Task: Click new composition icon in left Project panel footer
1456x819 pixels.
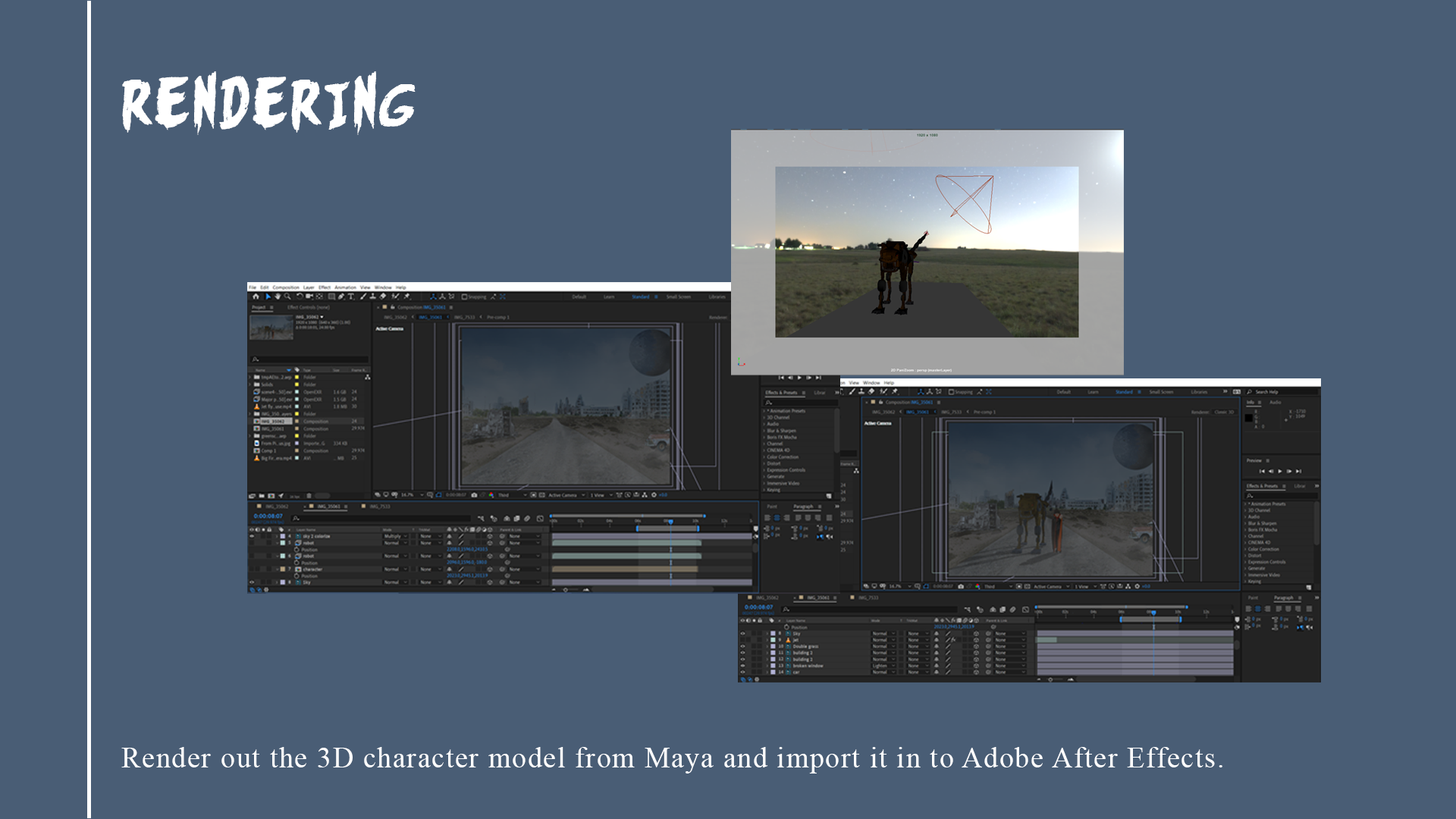Action: [x=271, y=496]
